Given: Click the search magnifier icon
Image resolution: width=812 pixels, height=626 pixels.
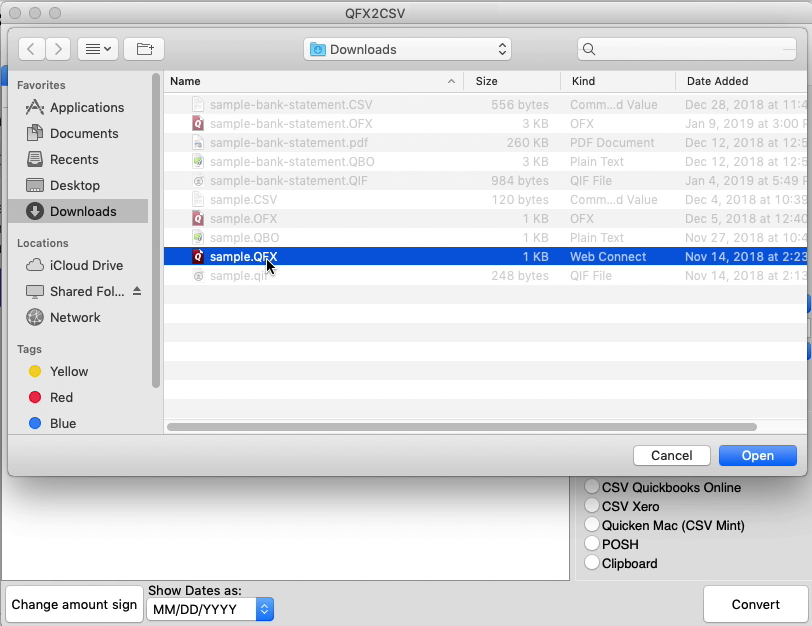Looking at the screenshot, I should (x=589, y=49).
